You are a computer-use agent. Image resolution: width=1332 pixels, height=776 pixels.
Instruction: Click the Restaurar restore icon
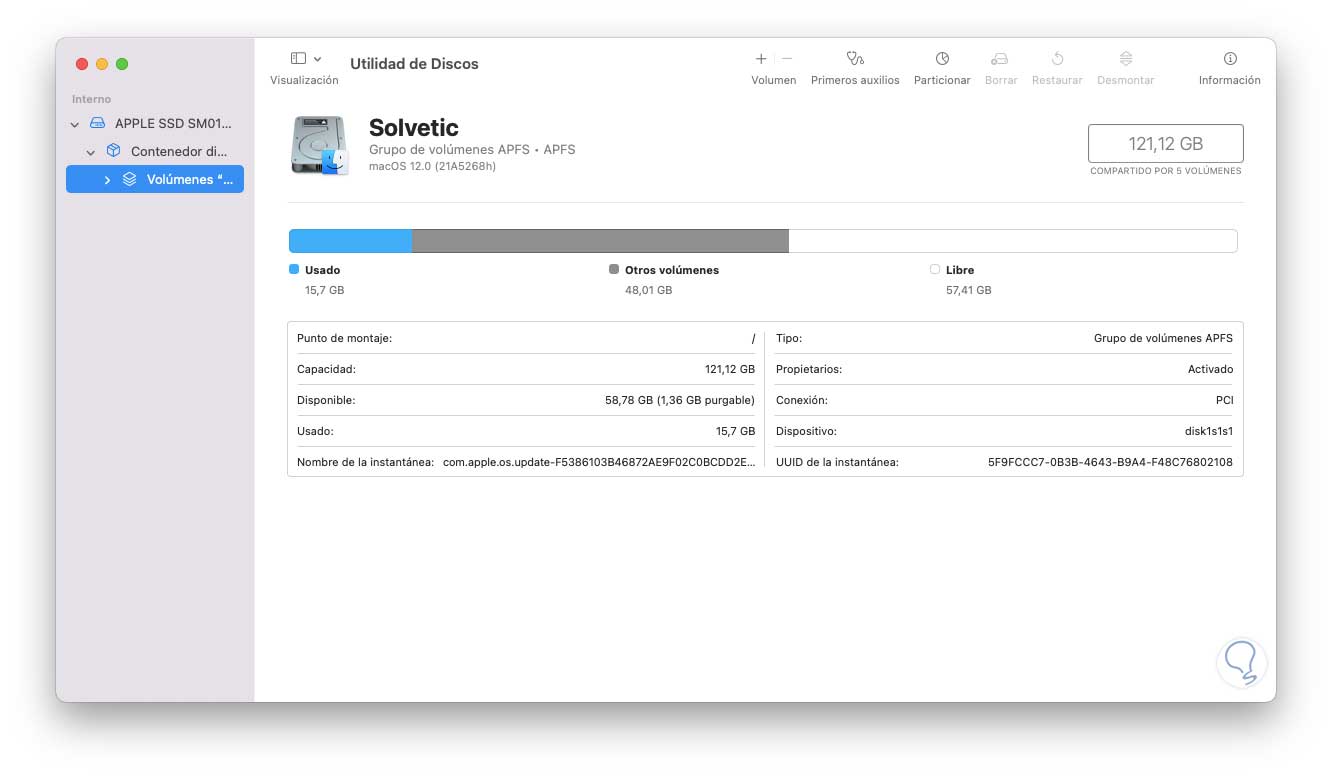1057,59
